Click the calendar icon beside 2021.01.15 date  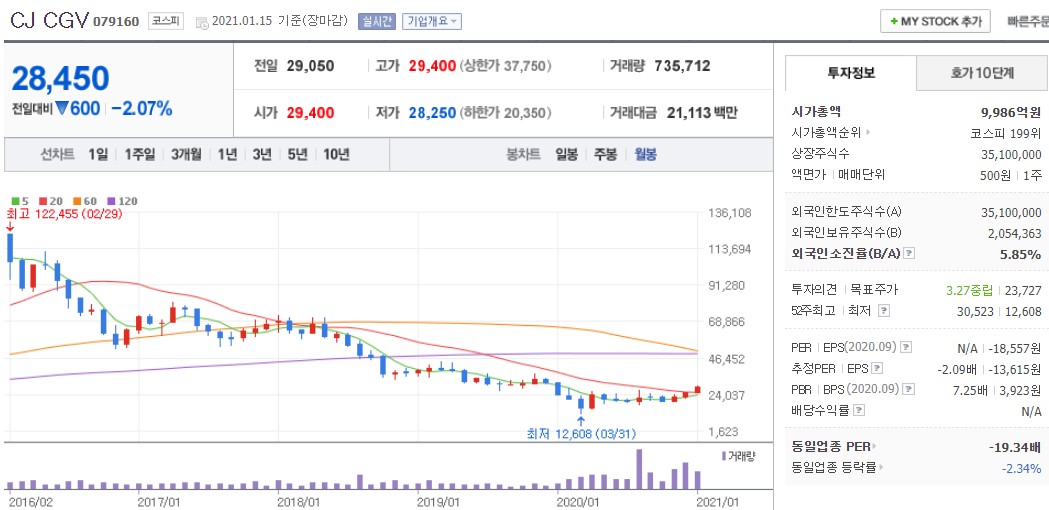[202, 22]
